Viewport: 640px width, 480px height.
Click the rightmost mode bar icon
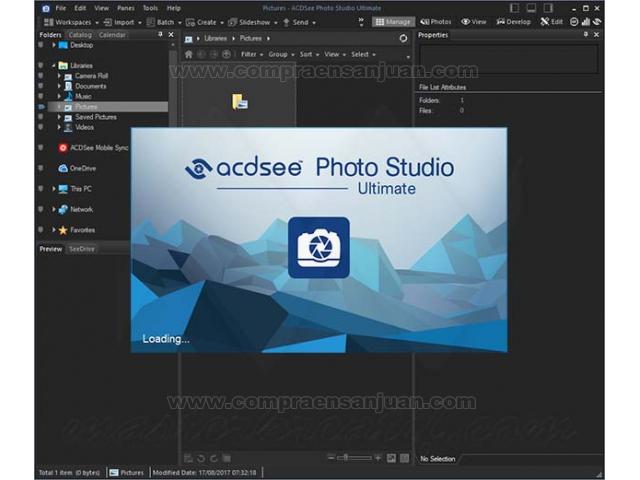[597, 22]
